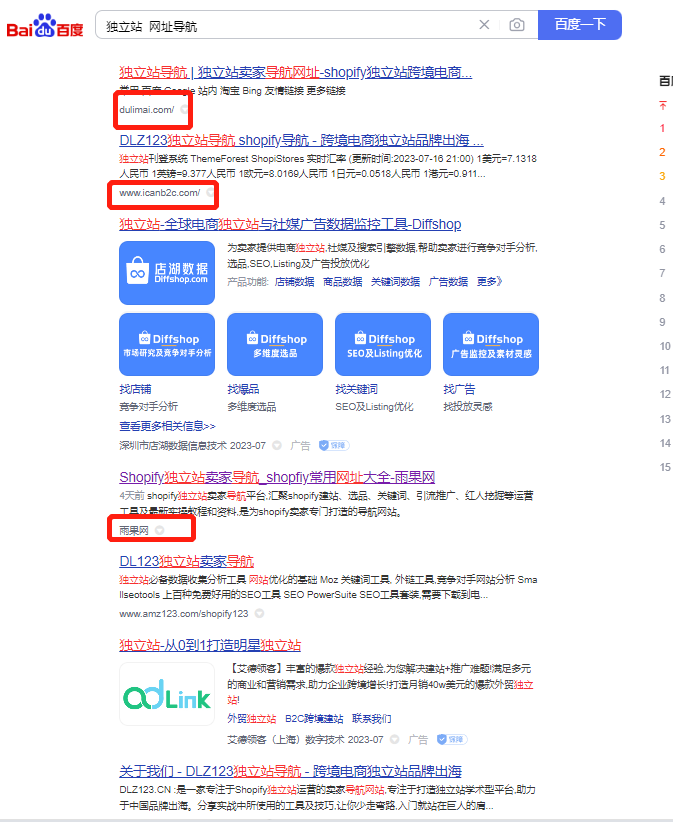673x822 pixels.
Task: Open info icon next to amz123.com URL
Action: 259,613
